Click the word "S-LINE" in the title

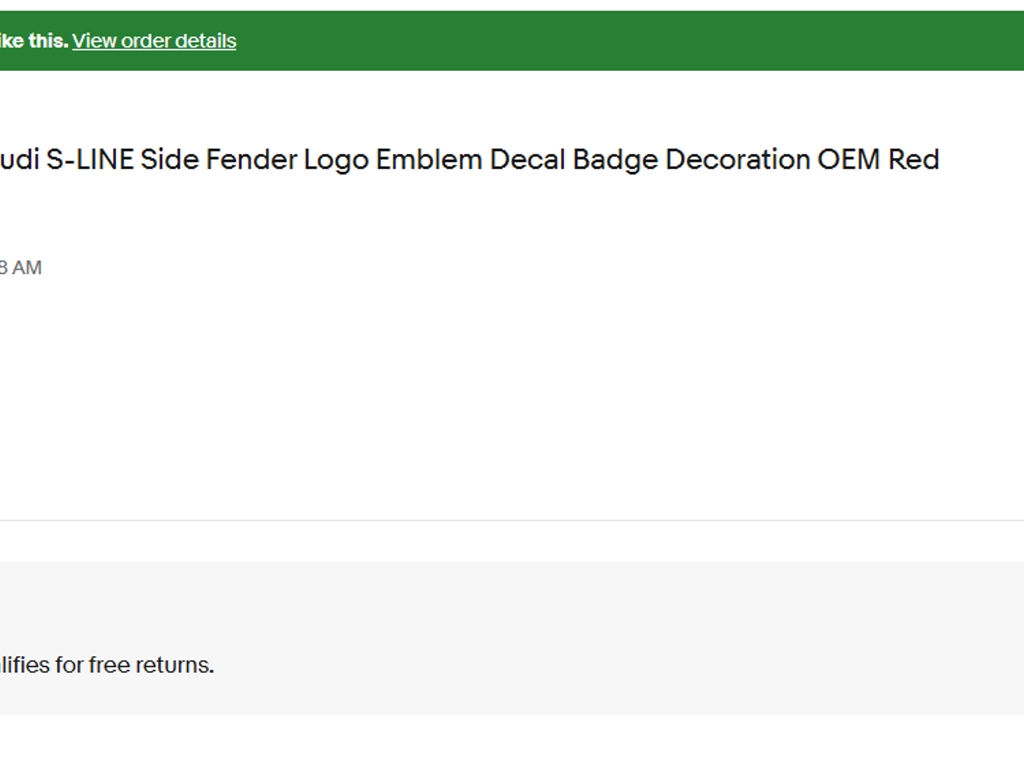point(90,160)
